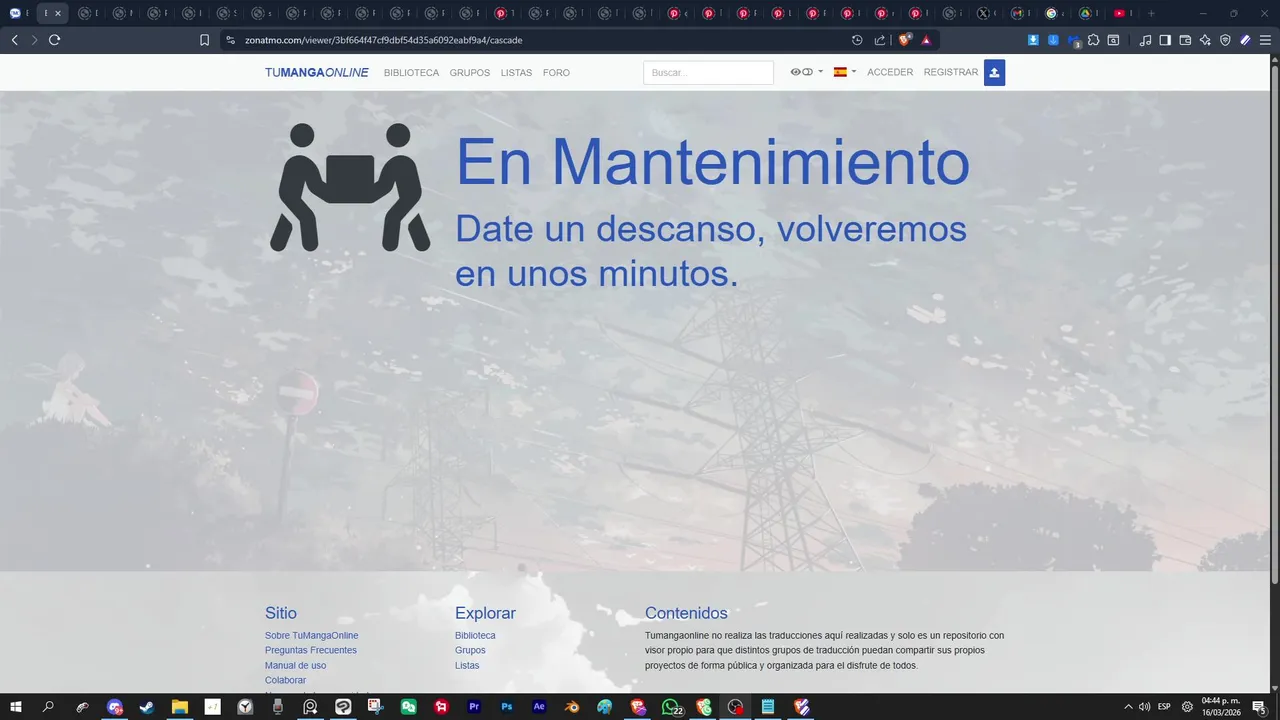This screenshot has height=720, width=1280.
Task: Open the taskbar clock and date
Action: (x=1221, y=707)
